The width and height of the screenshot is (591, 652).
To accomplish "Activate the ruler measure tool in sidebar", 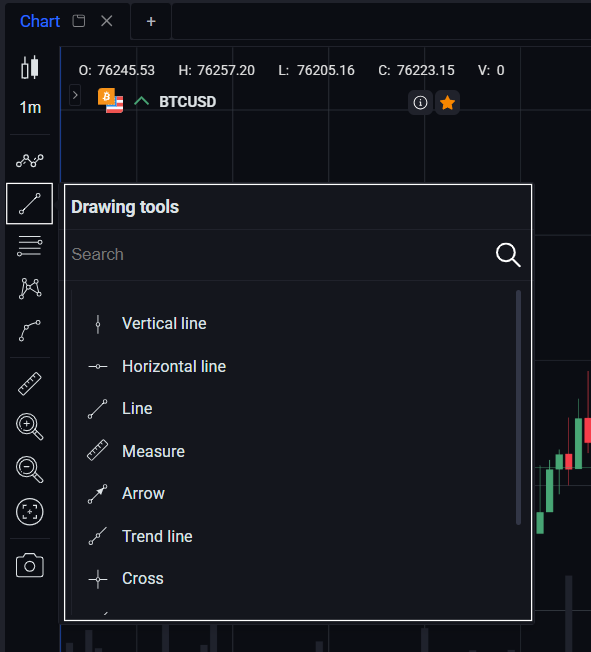I will point(30,383).
